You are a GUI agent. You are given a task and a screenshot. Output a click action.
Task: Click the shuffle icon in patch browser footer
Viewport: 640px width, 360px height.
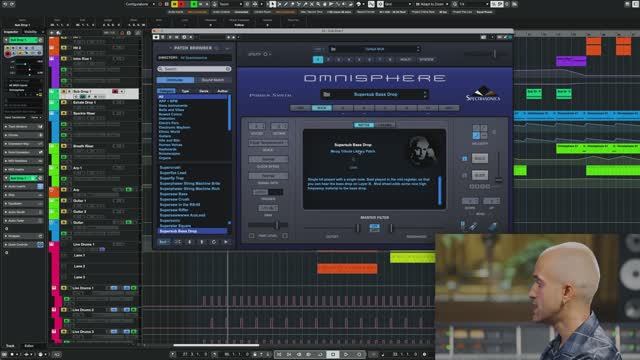point(178,242)
